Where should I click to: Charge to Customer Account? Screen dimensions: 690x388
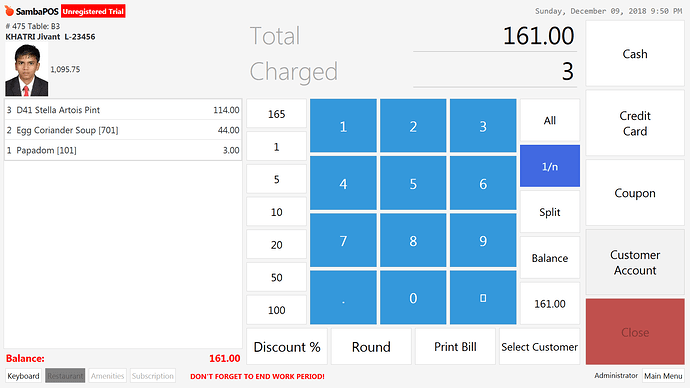click(635, 262)
